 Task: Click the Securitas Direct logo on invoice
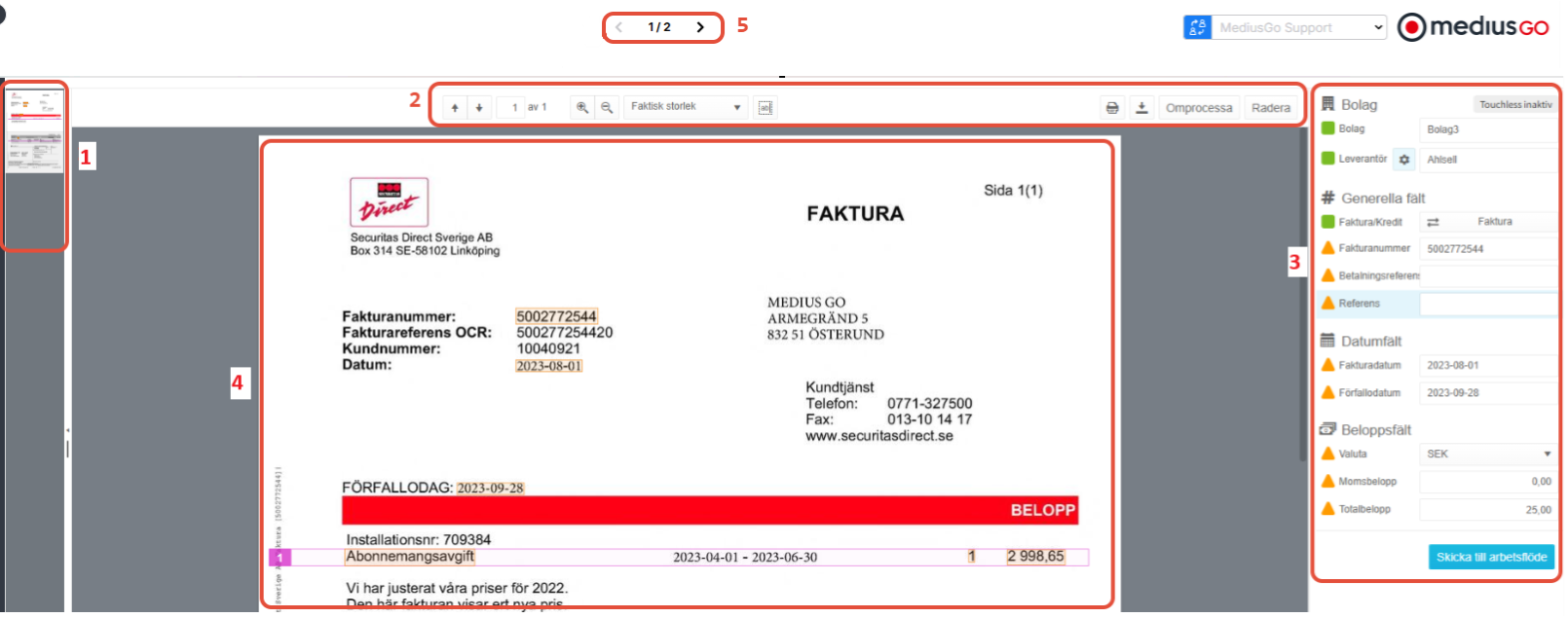(x=389, y=201)
